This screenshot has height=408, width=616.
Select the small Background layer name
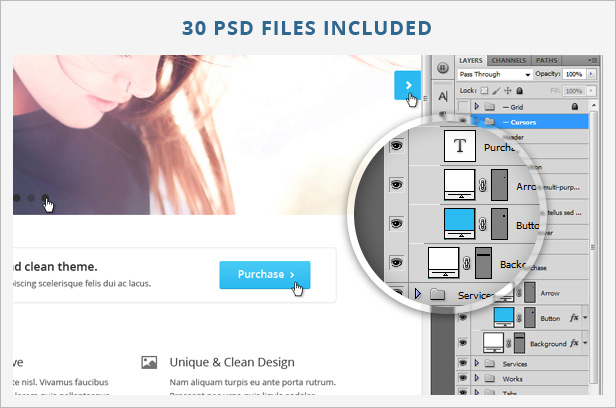[x=548, y=344]
